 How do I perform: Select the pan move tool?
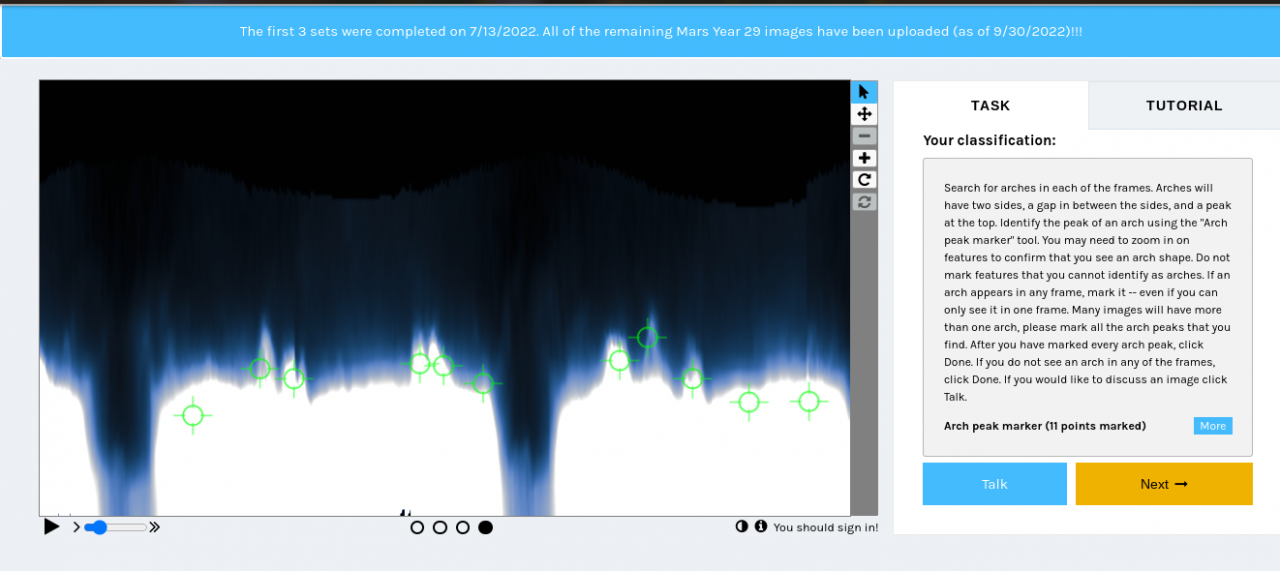click(x=864, y=114)
